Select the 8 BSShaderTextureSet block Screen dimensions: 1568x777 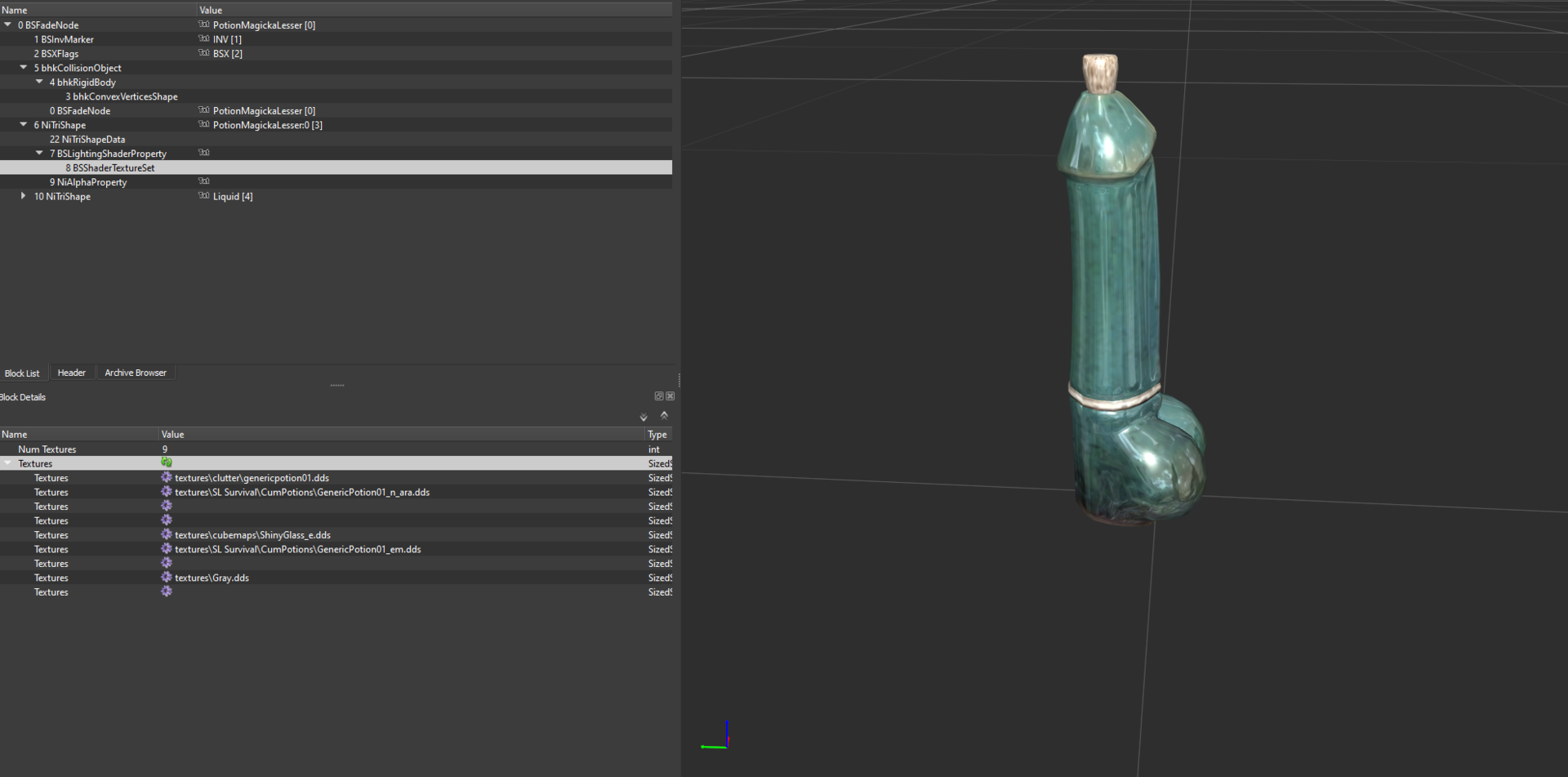(x=110, y=168)
